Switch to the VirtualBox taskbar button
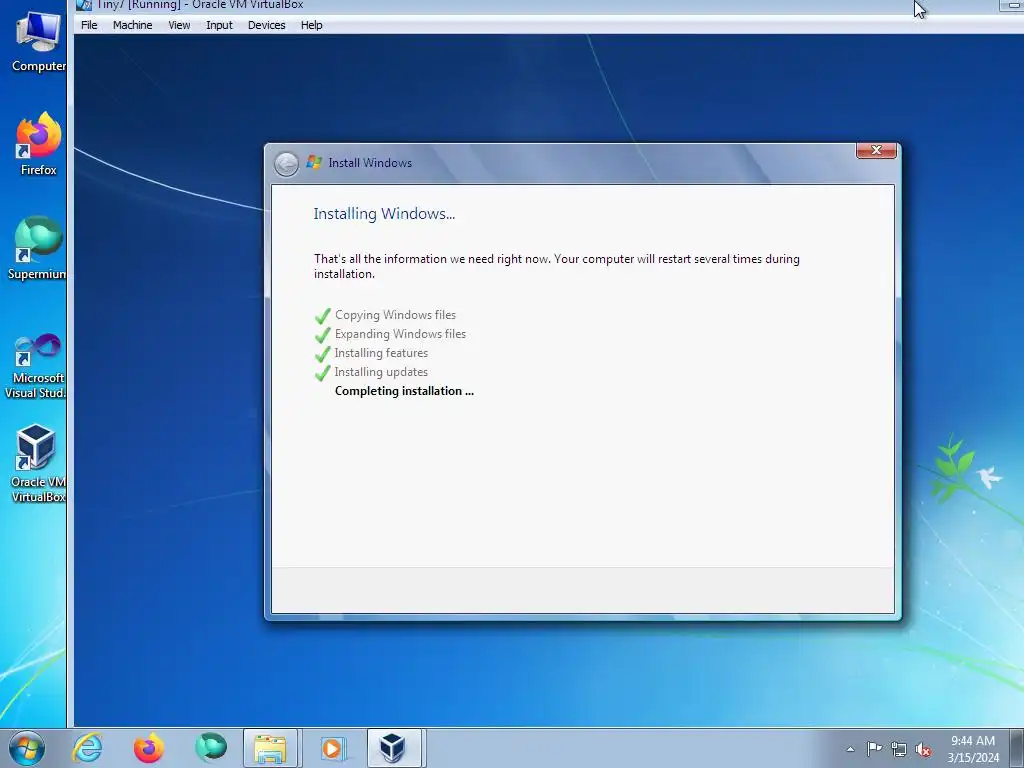Viewport: 1024px width, 768px height. [393, 748]
